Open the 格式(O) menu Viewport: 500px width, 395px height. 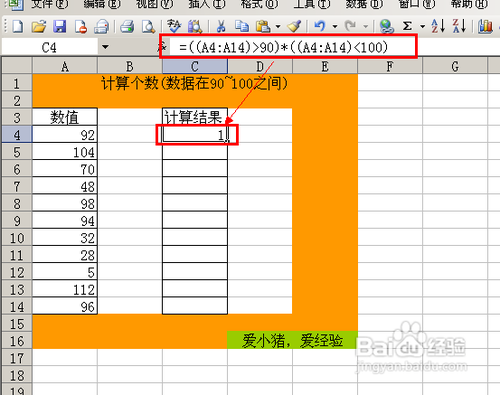(x=259, y=4)
